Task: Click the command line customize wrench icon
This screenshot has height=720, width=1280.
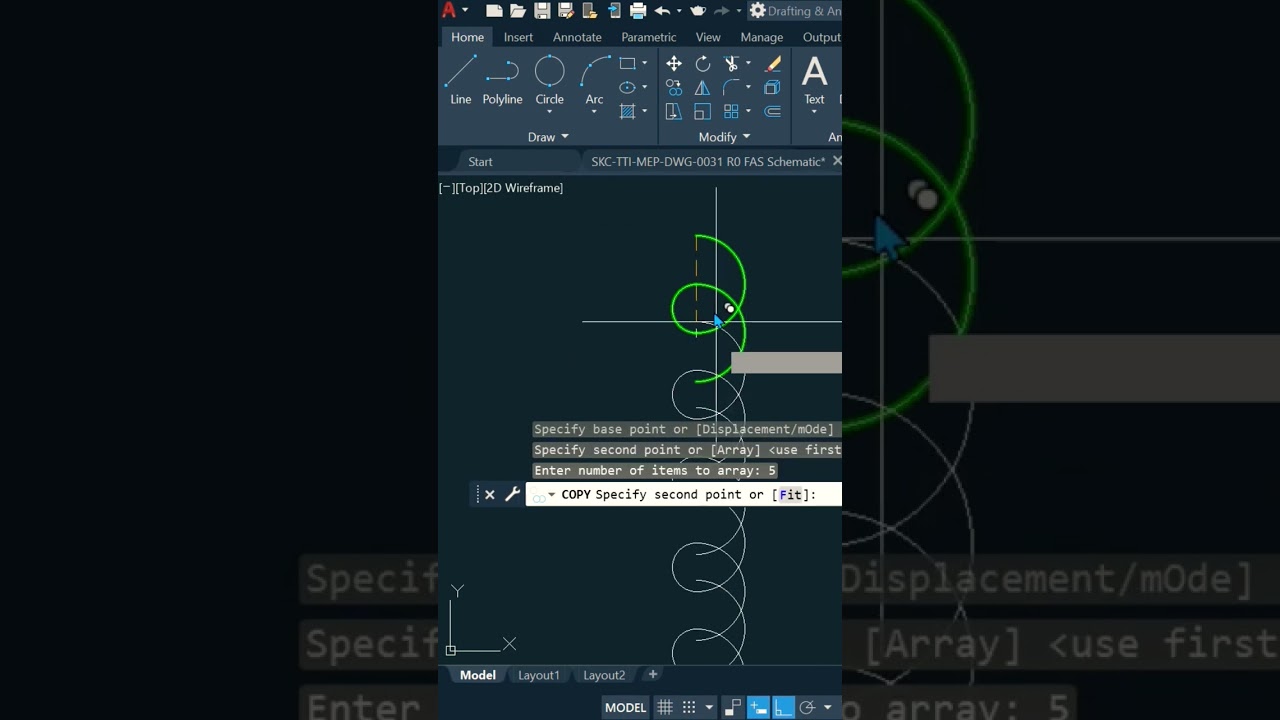Action: pos(512,494)
